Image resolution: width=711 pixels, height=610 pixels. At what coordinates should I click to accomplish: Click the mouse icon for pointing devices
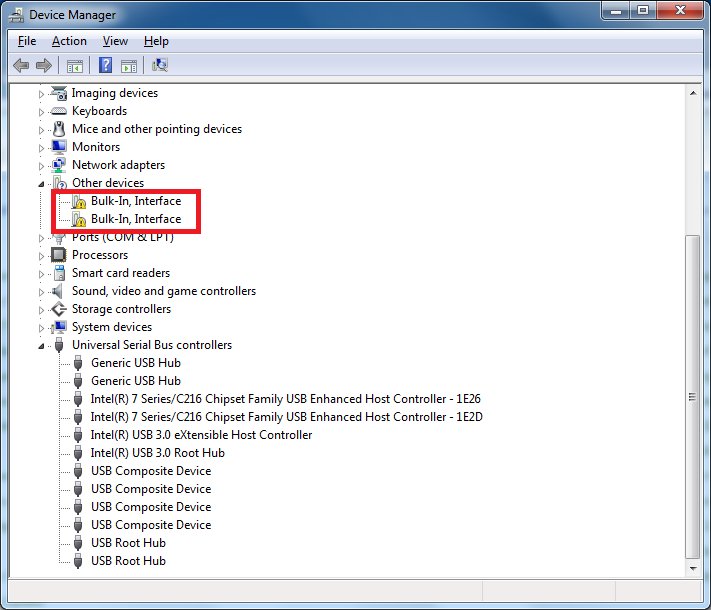[59, 129]
